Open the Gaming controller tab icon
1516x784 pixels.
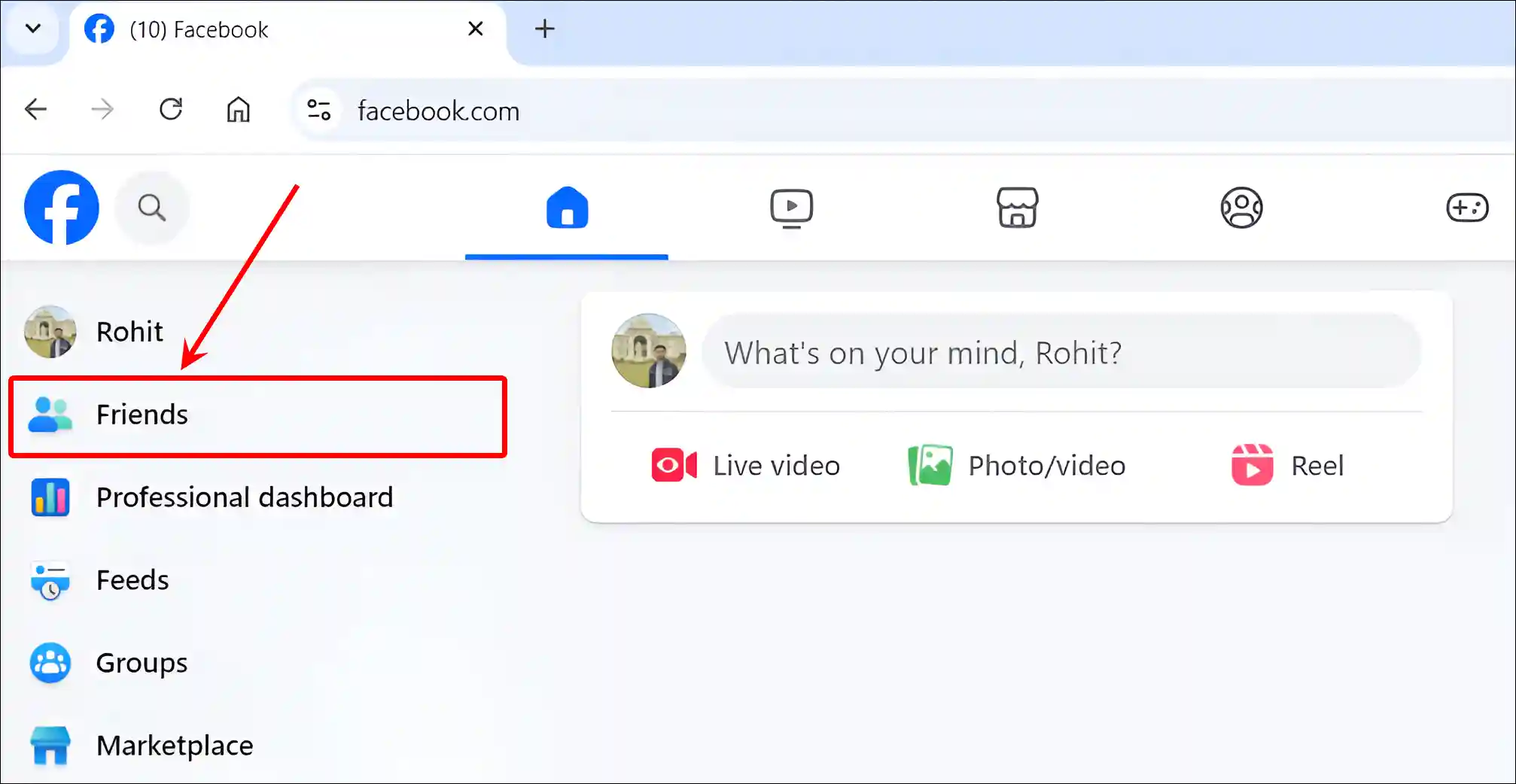coord(1467,208)
